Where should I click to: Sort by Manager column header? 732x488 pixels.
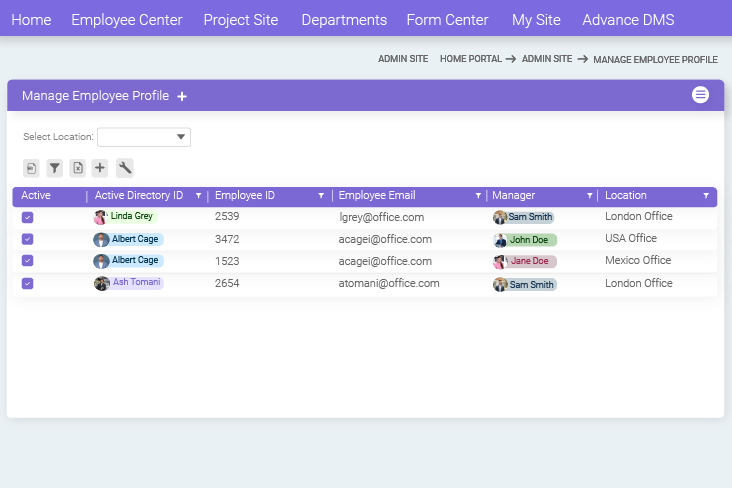pos(514,196)
